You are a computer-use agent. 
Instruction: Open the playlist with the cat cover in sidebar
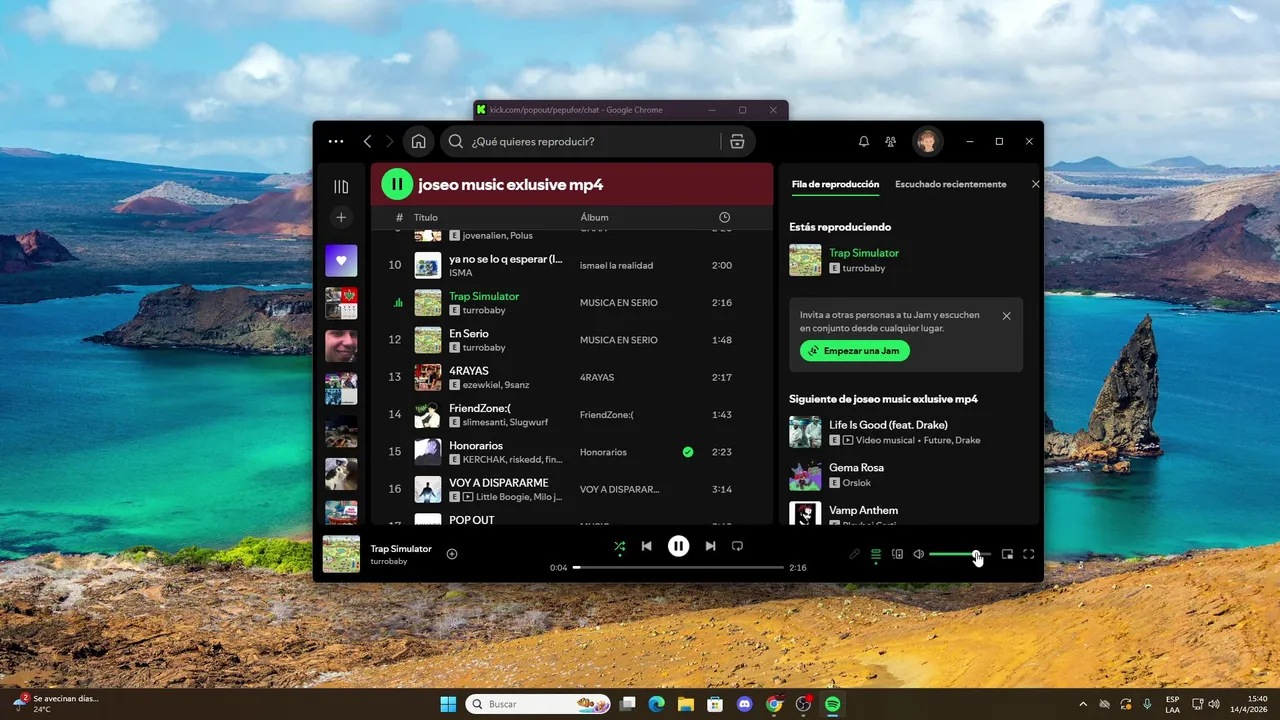341,474
